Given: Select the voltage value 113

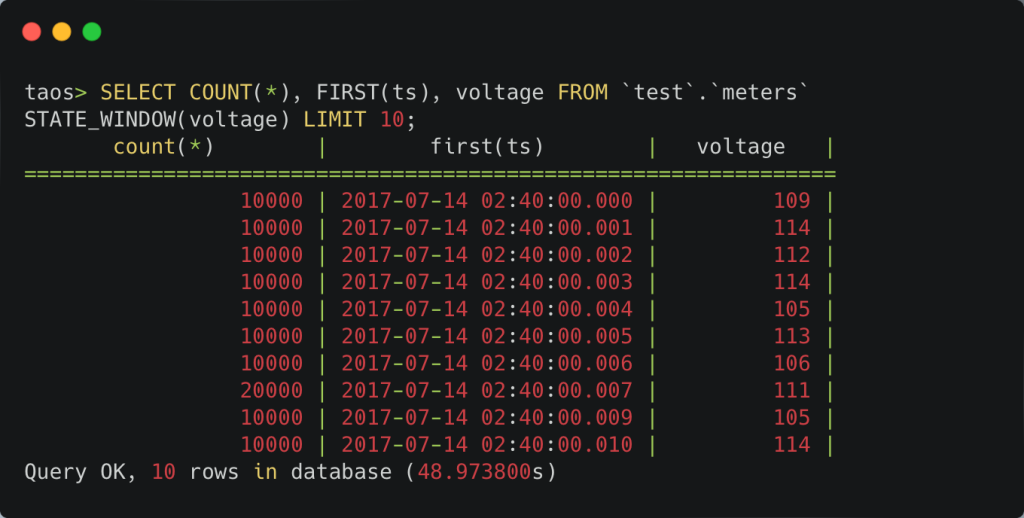Looking at the screenshot, I should pos(792,336).
